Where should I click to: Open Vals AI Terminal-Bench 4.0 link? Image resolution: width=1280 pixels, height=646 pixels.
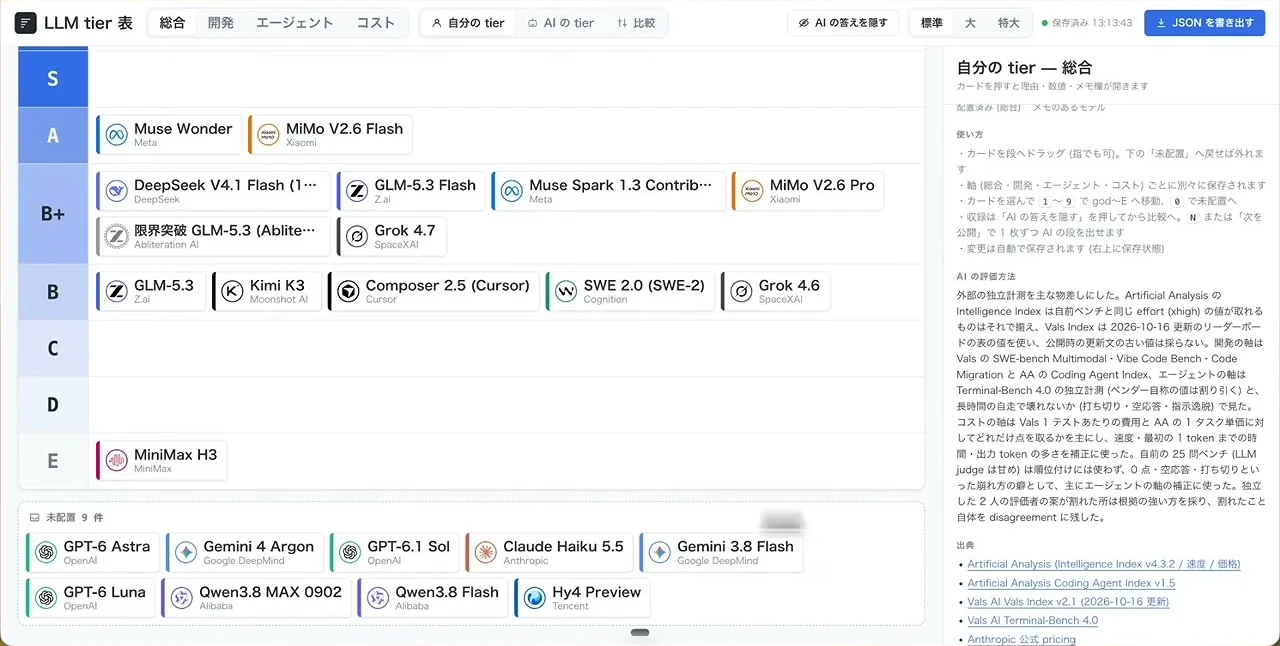point(1032,621)
